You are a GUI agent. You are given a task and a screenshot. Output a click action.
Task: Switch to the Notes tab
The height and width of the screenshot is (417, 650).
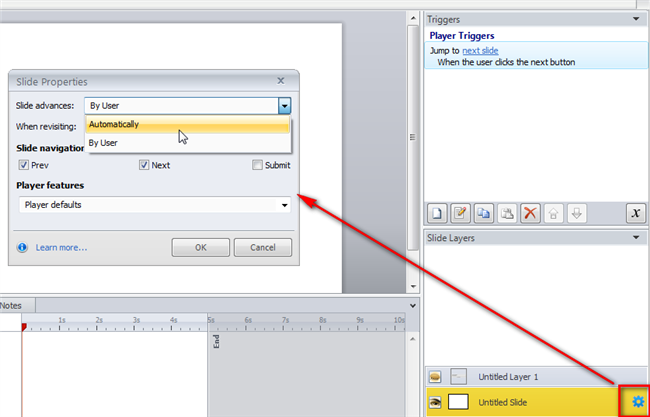[x=11, y=305]
